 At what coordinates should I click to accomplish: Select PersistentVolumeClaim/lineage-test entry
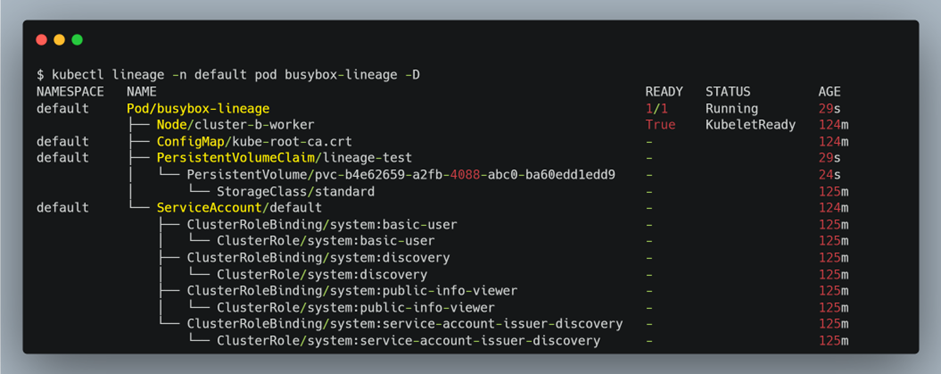[284, 158]
